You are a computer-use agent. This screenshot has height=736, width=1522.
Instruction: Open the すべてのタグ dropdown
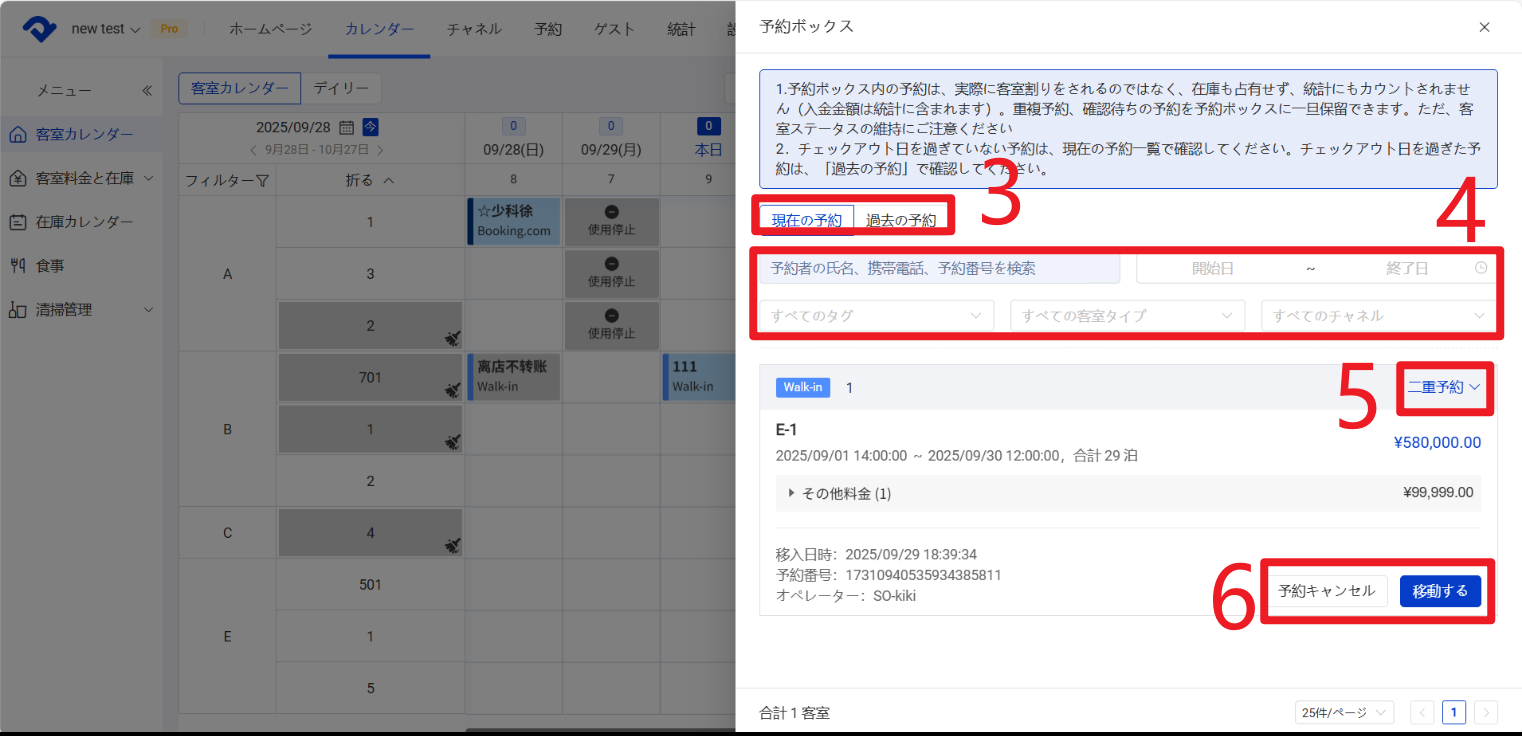click(876, 315)
